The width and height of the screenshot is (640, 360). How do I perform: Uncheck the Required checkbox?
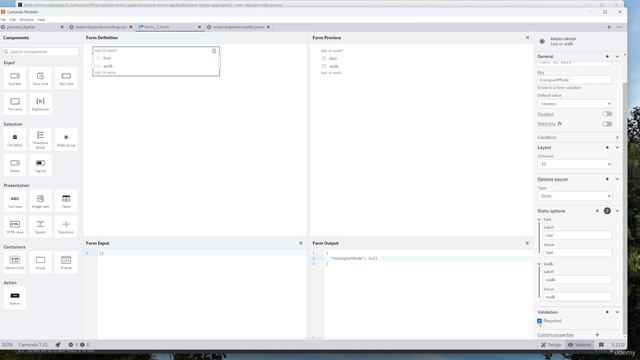[x=540, y=321]
